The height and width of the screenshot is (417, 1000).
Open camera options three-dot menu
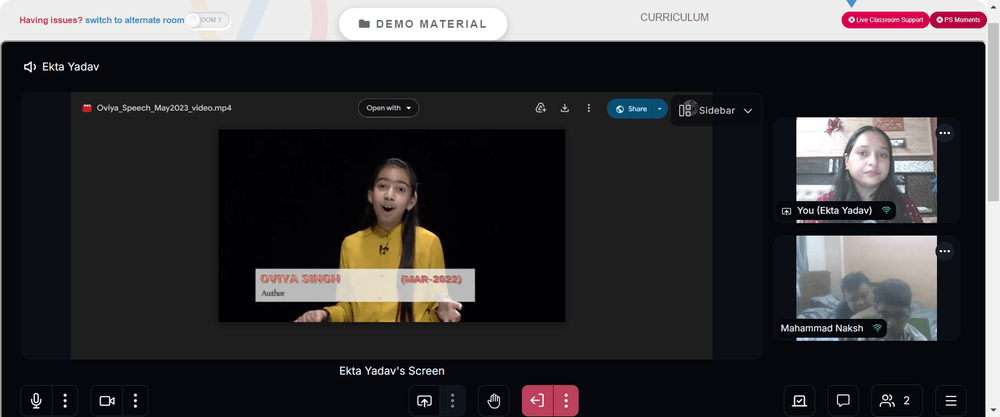click(x=135, y=401)
